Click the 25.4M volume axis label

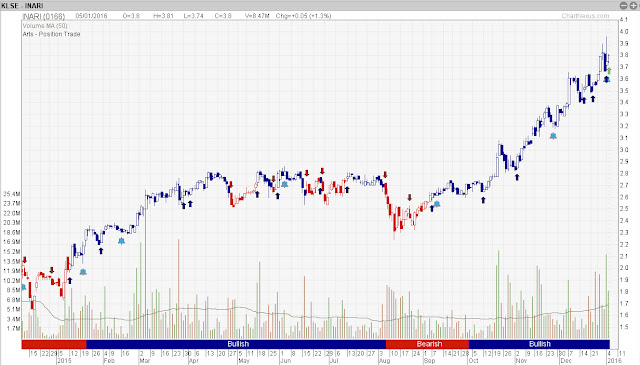12,194
